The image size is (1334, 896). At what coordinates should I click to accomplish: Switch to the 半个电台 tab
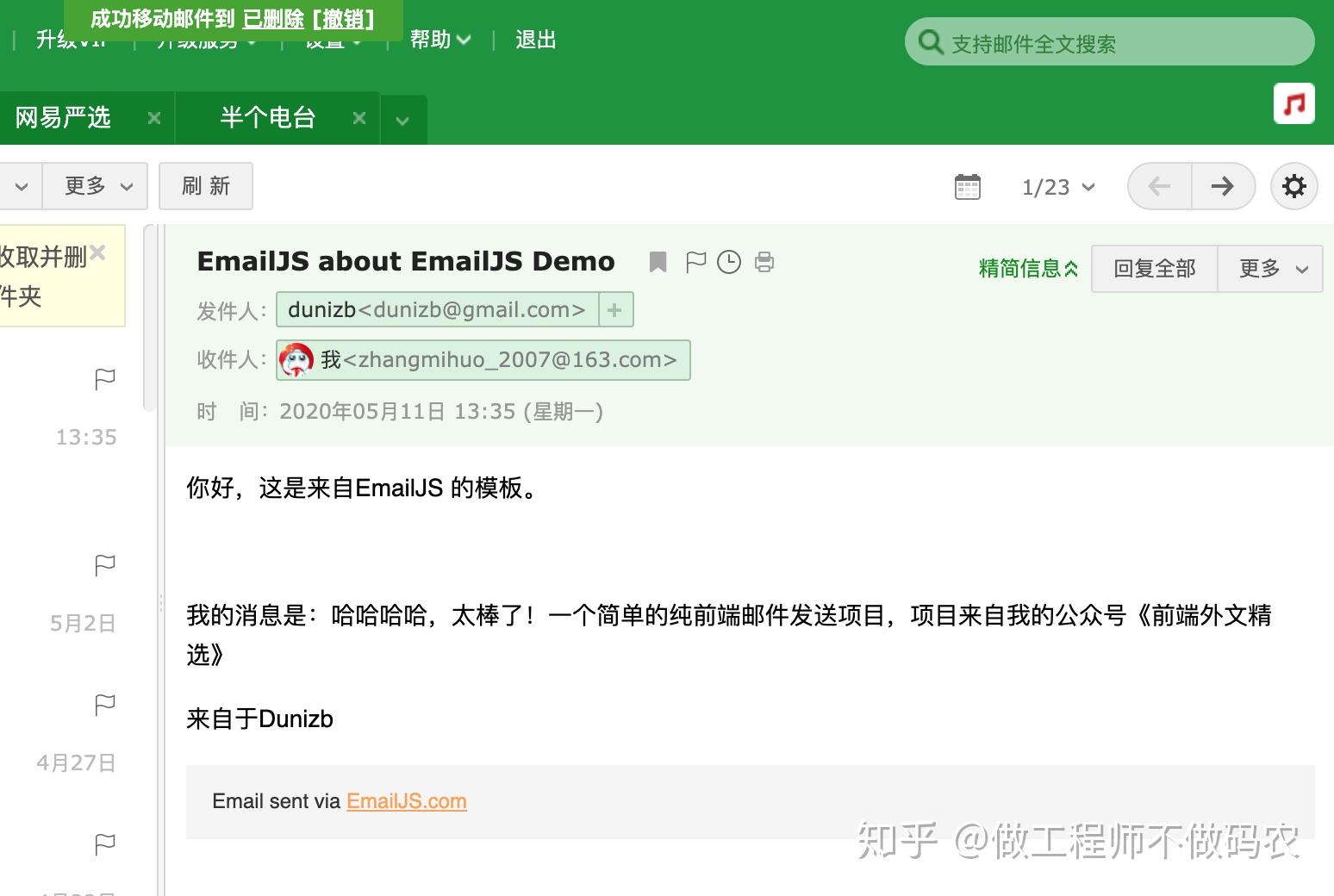coord(268,118)
